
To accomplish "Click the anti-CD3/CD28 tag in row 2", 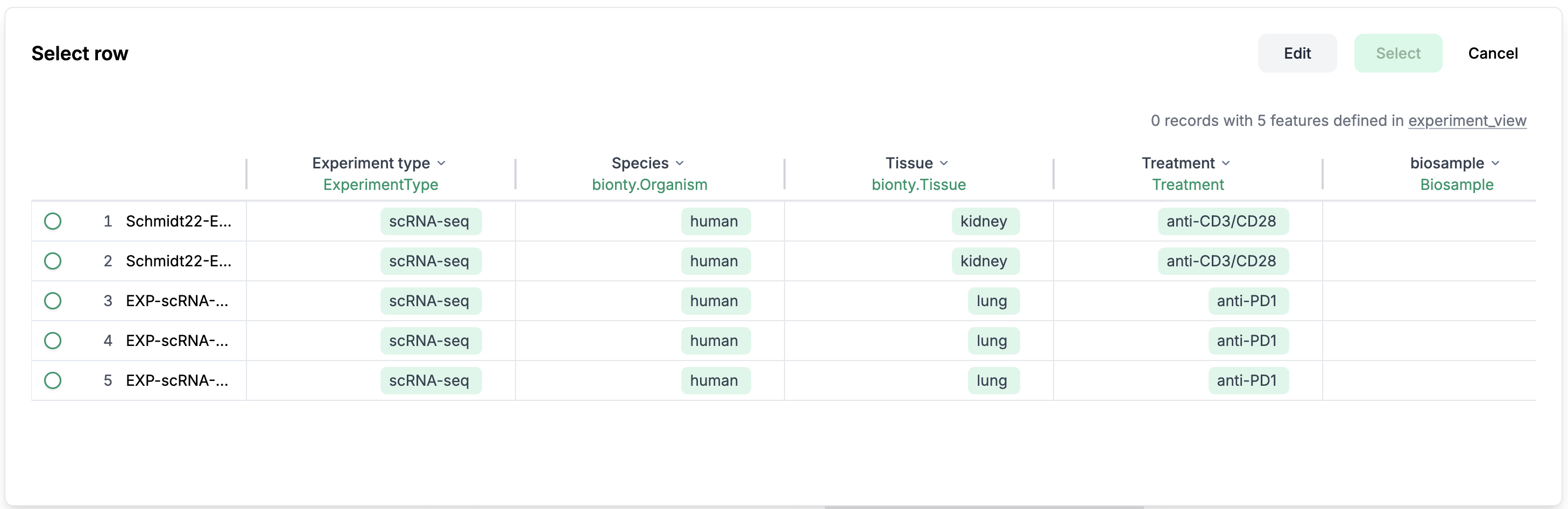I will (1221, 261).
